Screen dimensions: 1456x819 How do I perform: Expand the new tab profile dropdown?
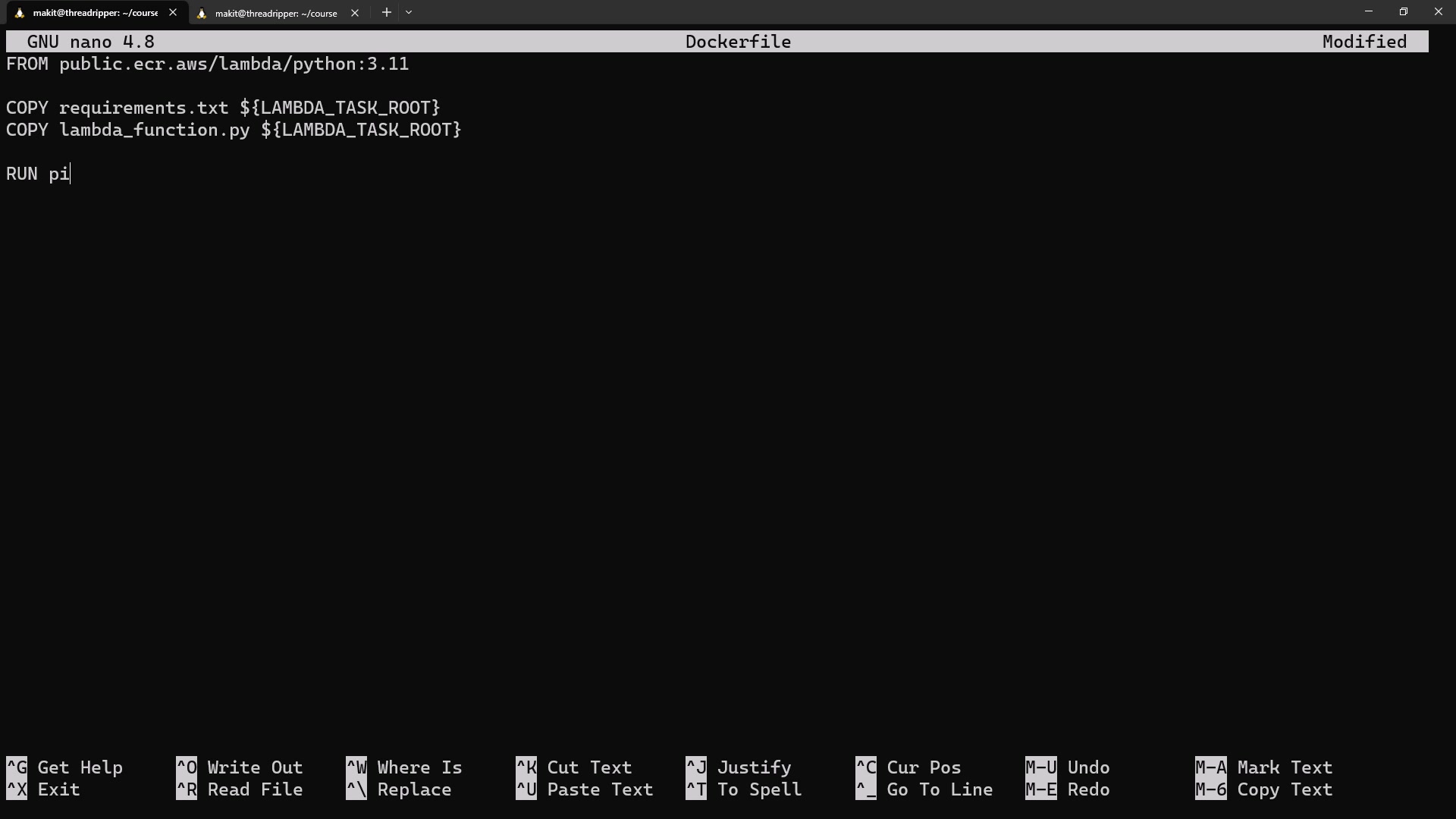click(409, 12)
